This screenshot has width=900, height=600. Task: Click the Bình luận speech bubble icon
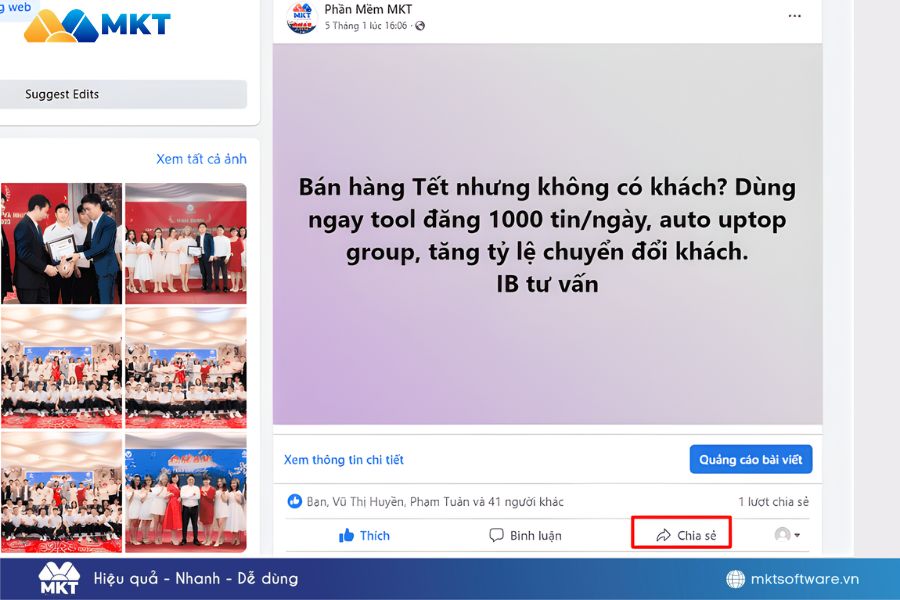click(496, 535)
